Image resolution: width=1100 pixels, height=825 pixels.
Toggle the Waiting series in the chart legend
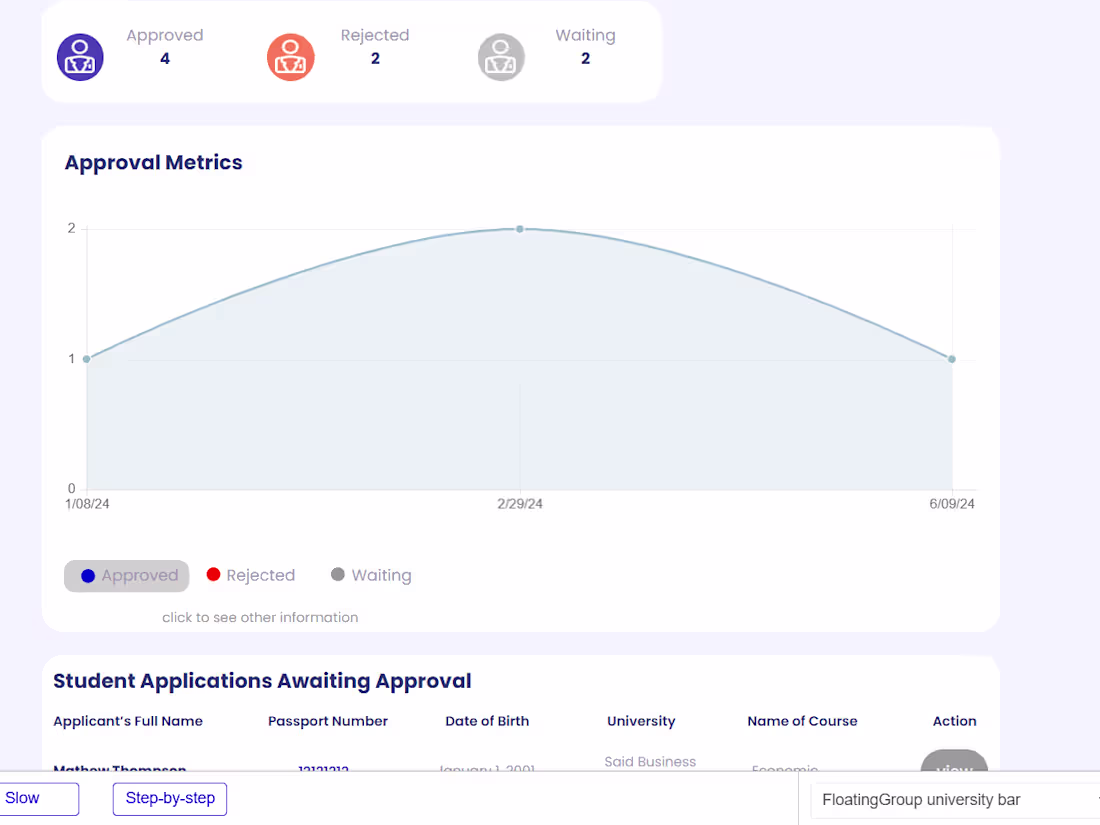(371, 575)
